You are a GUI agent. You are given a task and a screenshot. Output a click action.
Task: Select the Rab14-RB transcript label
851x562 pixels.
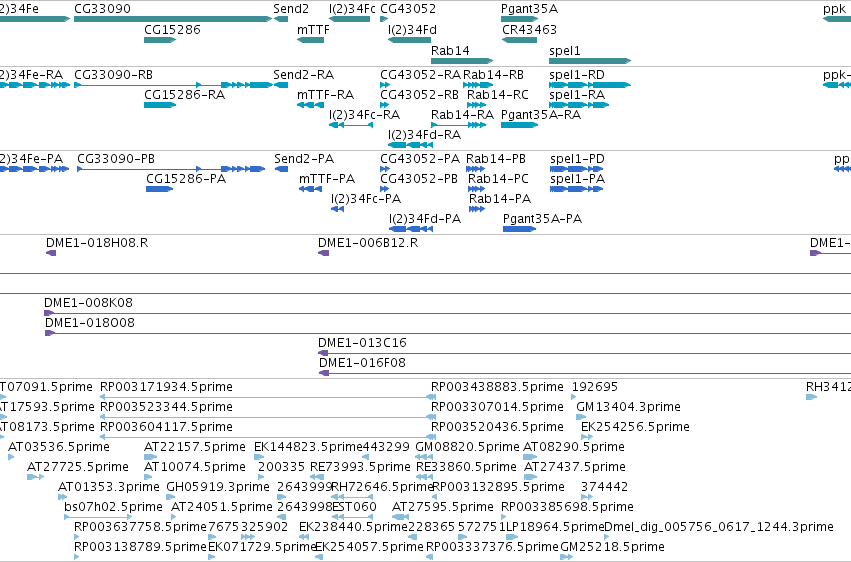[493, 75]
